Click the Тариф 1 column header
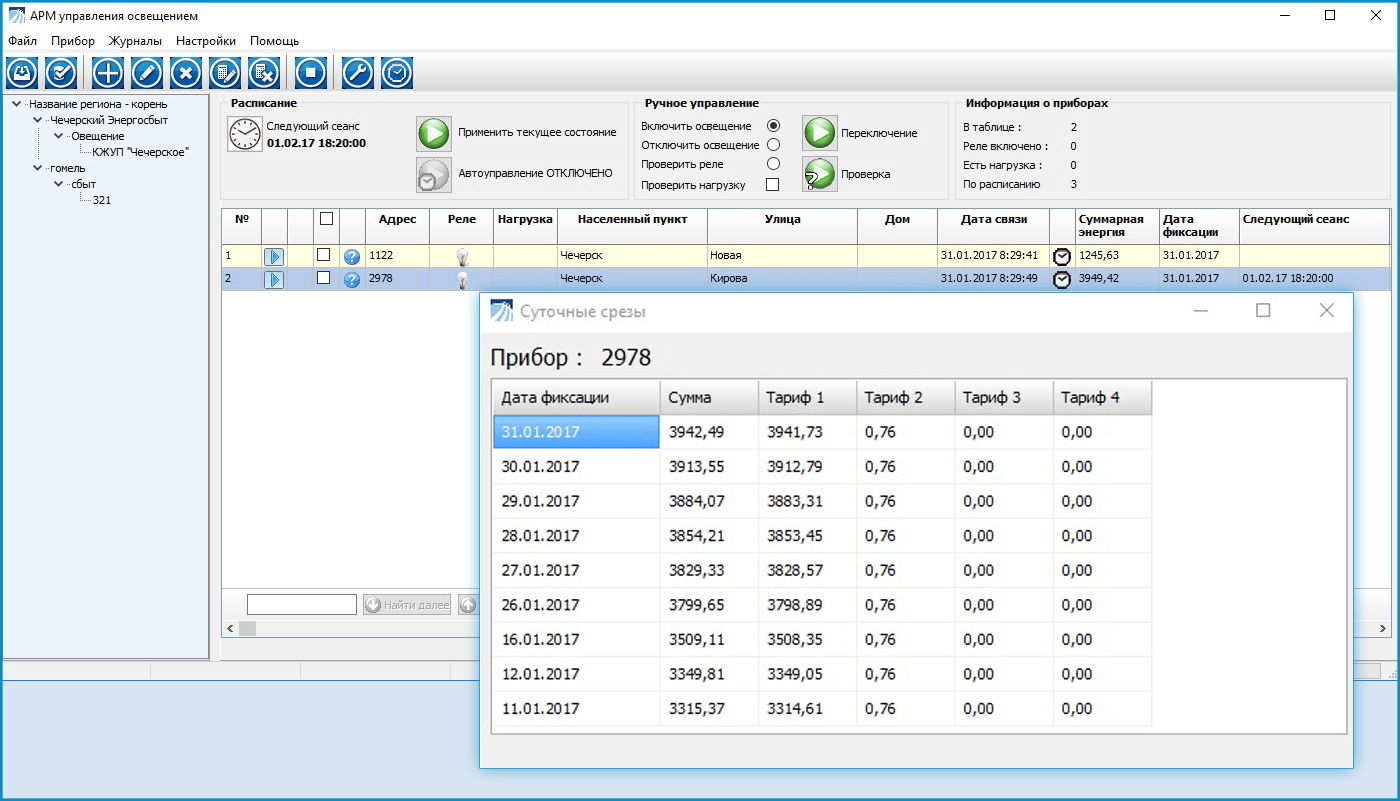Viewport: 1400px width, 801px height. pos(807,397)
